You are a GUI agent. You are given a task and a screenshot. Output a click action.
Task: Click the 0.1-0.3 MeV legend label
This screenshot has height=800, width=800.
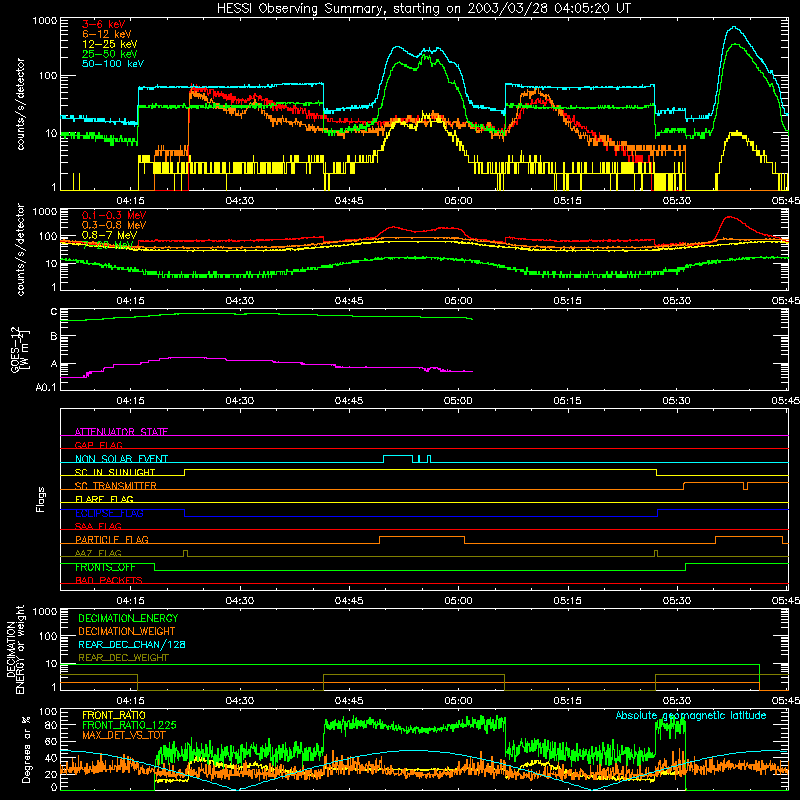(x=114, y=215)
